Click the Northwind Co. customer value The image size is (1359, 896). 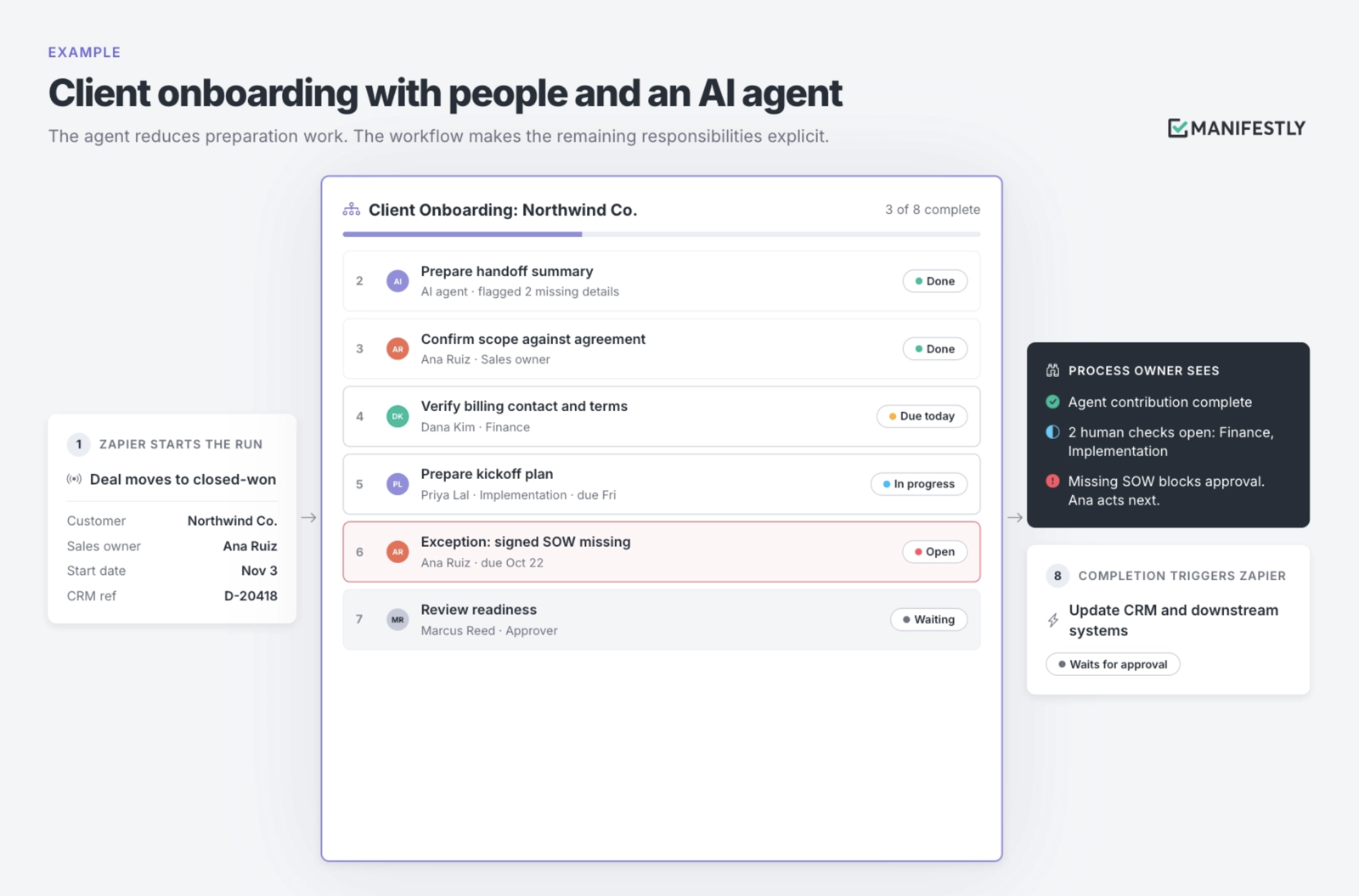tap(232, 521)
